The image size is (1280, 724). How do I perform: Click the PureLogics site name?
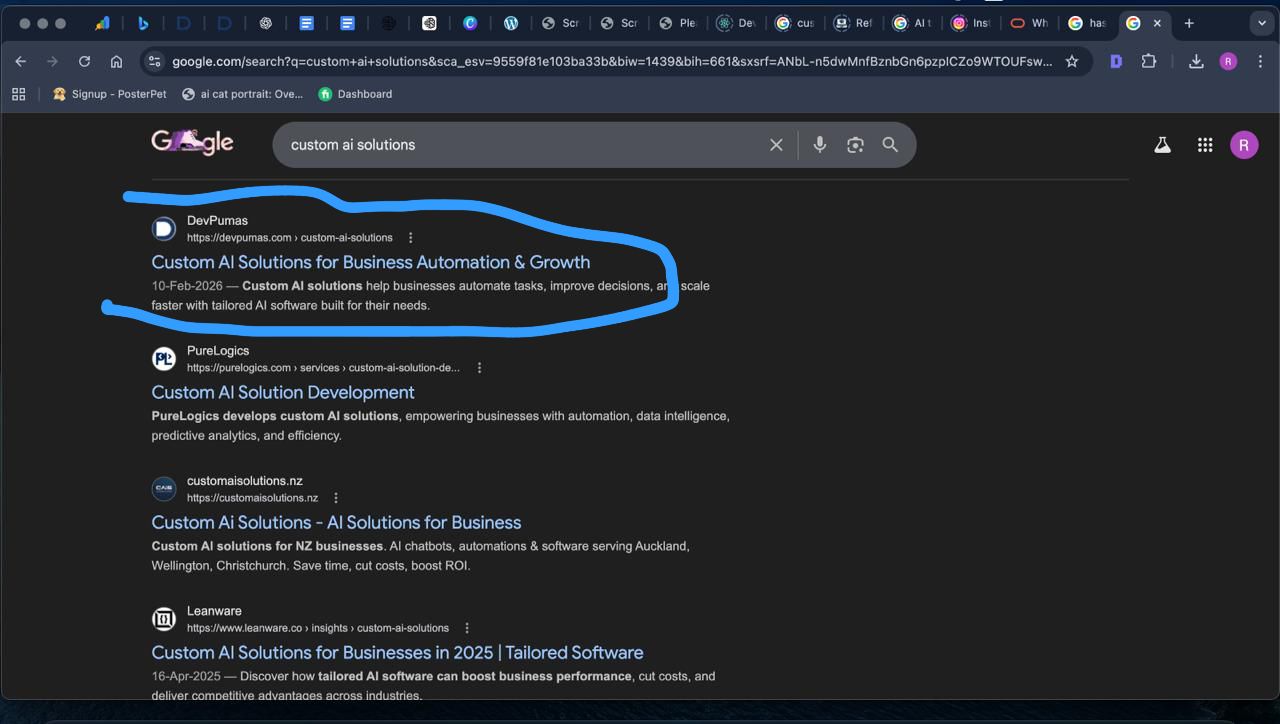pyautogui.click(x=218, y=351)
